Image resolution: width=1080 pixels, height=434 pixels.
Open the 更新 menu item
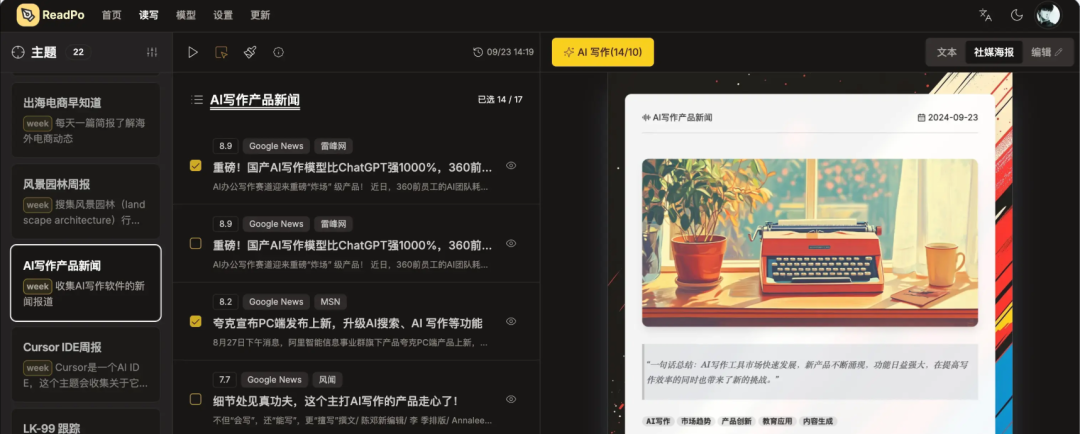pos(260,15)
